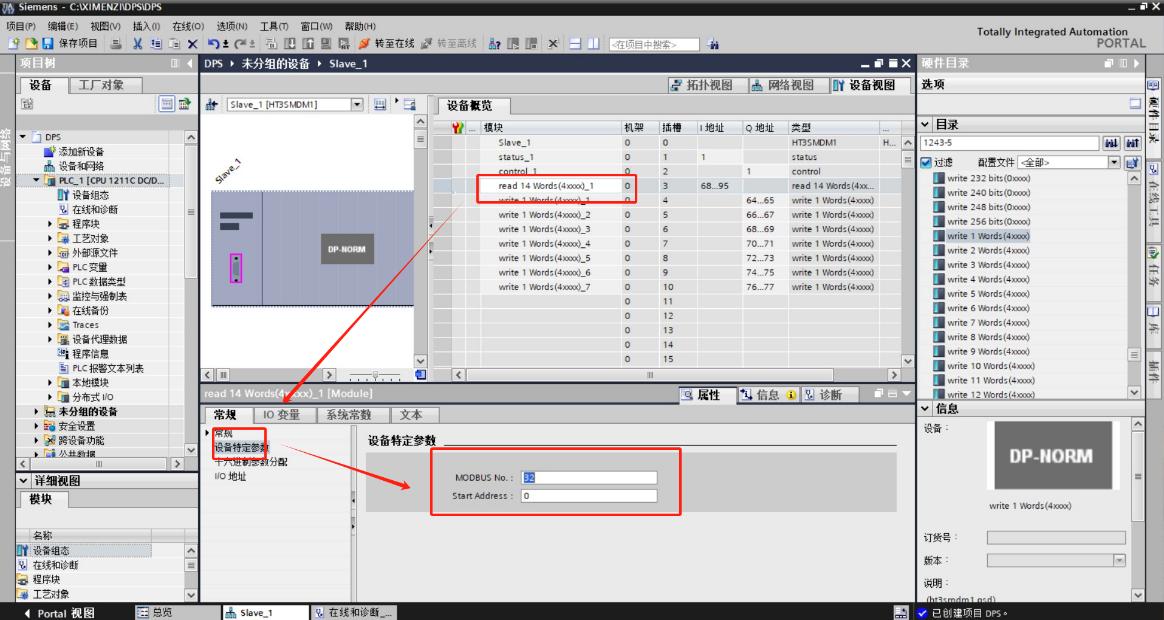The height and width of the screenshot is (620, 1164).
Task: Switch to Portal 视图
Action: (60, 613)
